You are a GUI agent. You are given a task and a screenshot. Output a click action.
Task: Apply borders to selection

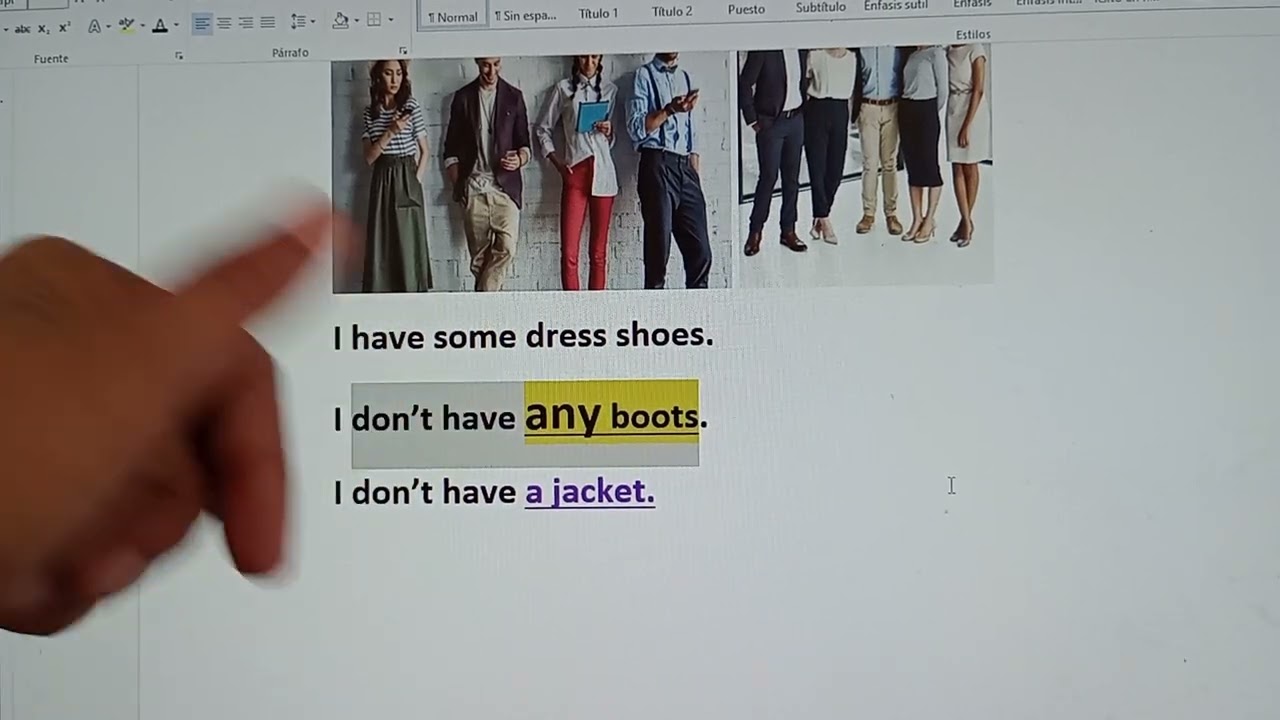tap(374, 19)
